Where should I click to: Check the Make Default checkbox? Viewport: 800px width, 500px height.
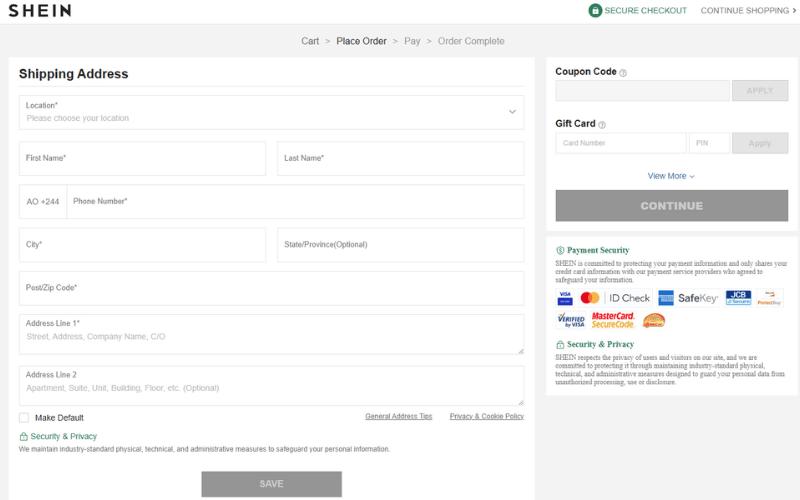point(24,418)
